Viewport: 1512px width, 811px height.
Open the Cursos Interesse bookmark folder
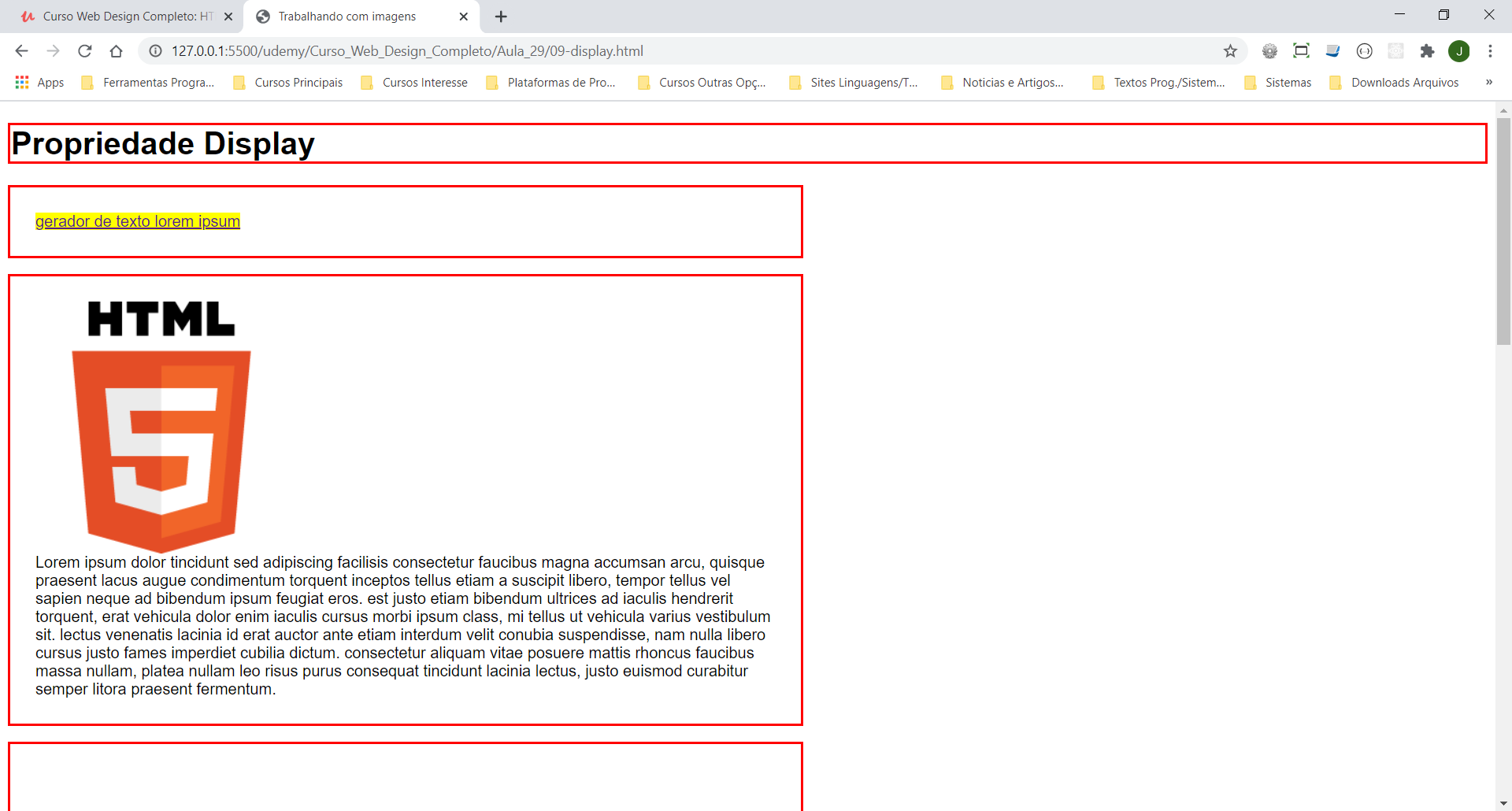click(414, 83)
